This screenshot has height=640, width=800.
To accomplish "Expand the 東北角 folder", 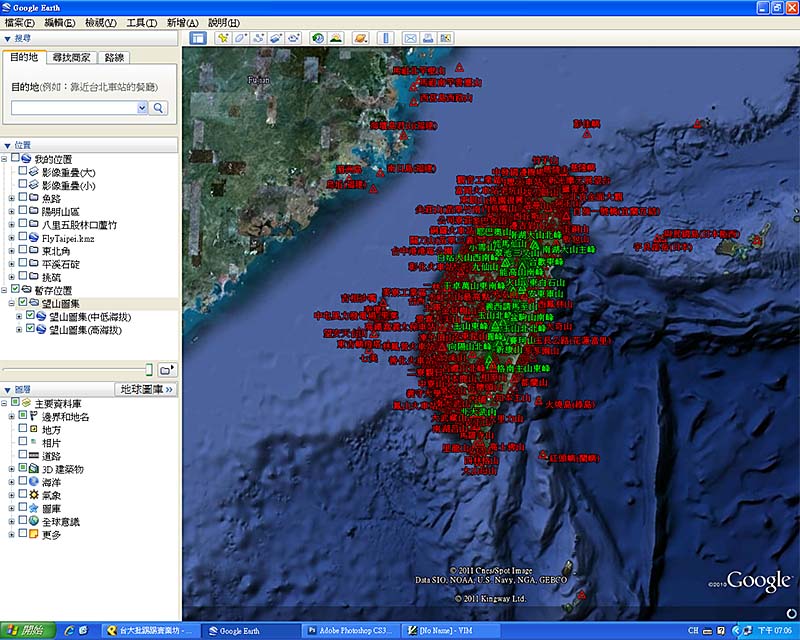I will tap(11, 251).
